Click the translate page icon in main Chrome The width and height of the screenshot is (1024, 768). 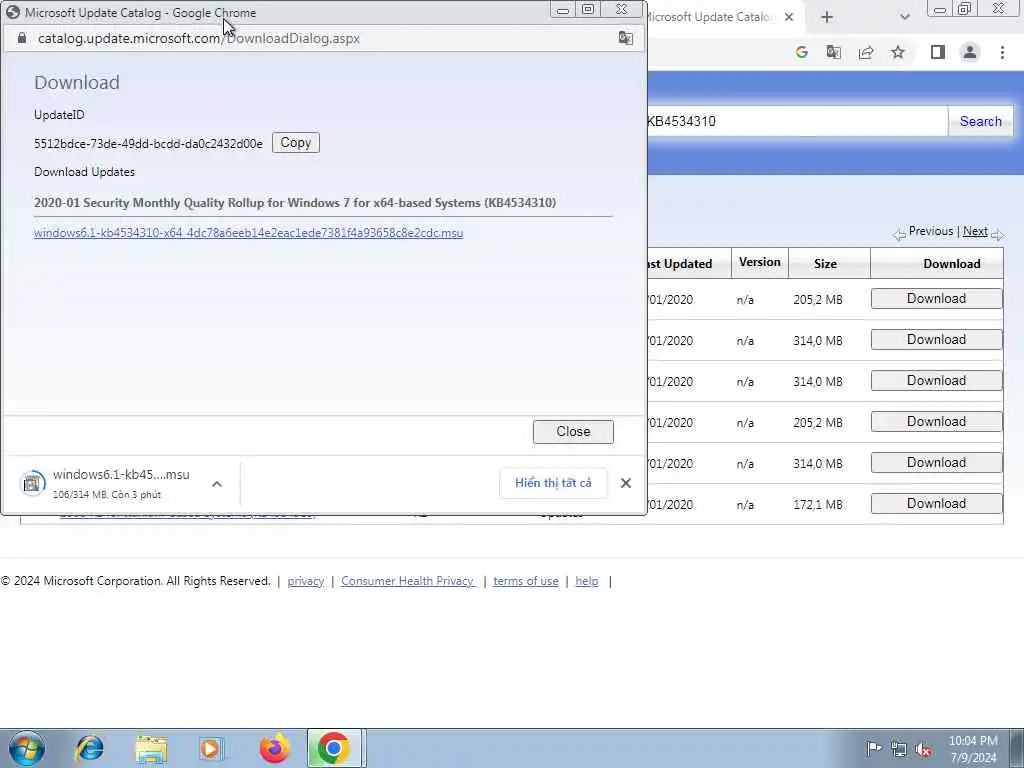(833, 52)
